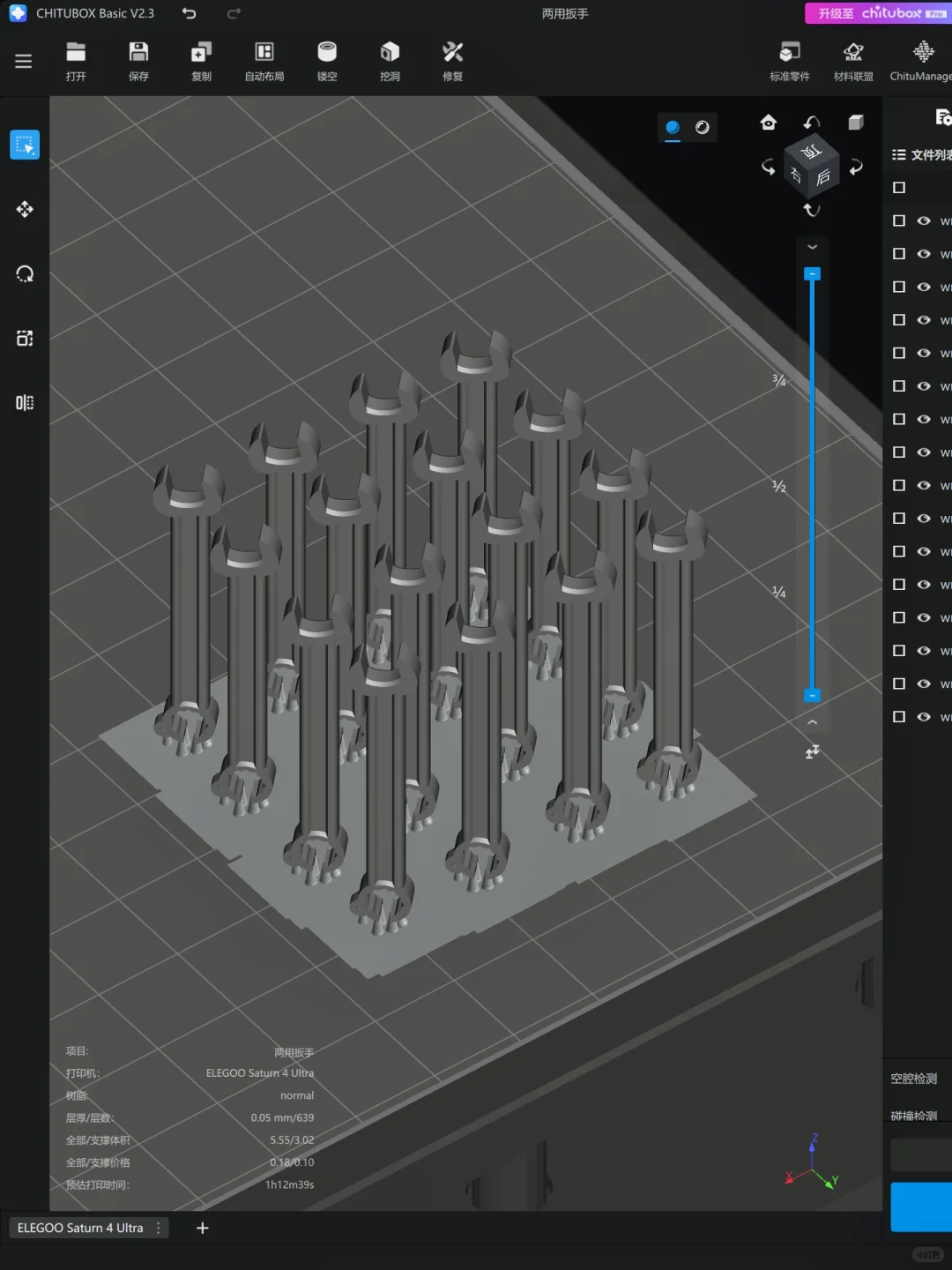Open the 文件列表 file list header

(922, 154)
